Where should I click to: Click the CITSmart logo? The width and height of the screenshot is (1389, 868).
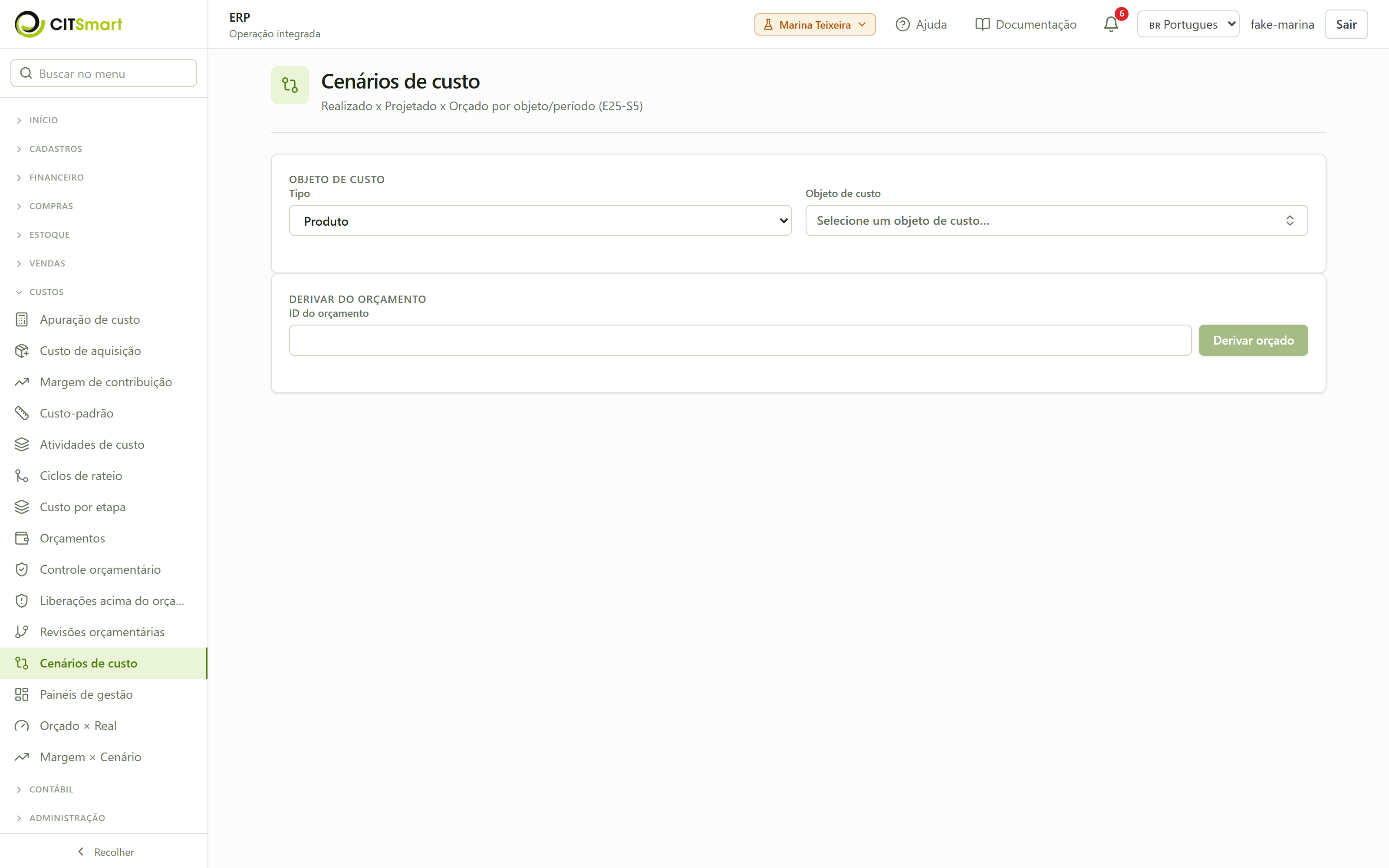[x=68, y=24]
